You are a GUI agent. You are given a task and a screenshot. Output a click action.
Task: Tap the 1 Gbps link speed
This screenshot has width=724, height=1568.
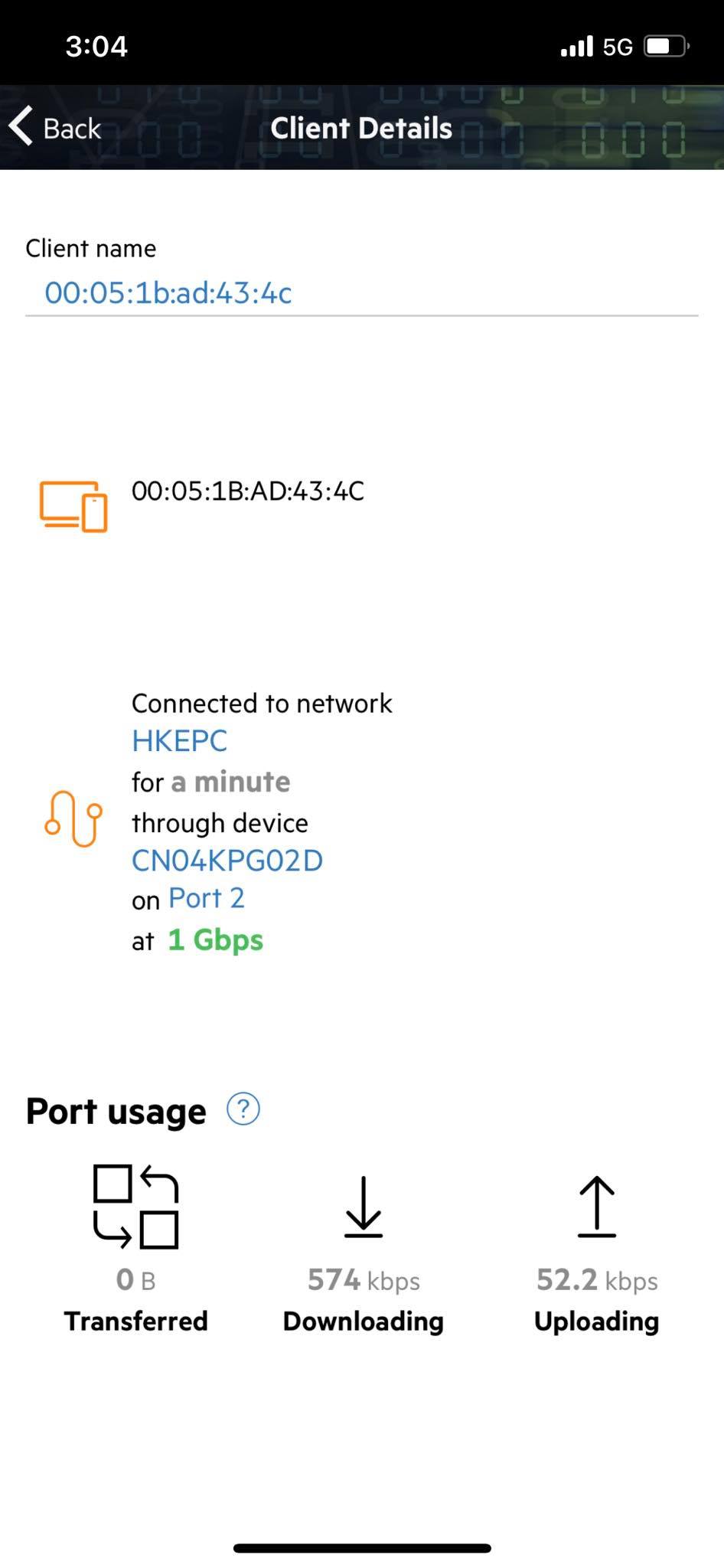[215, 940]
